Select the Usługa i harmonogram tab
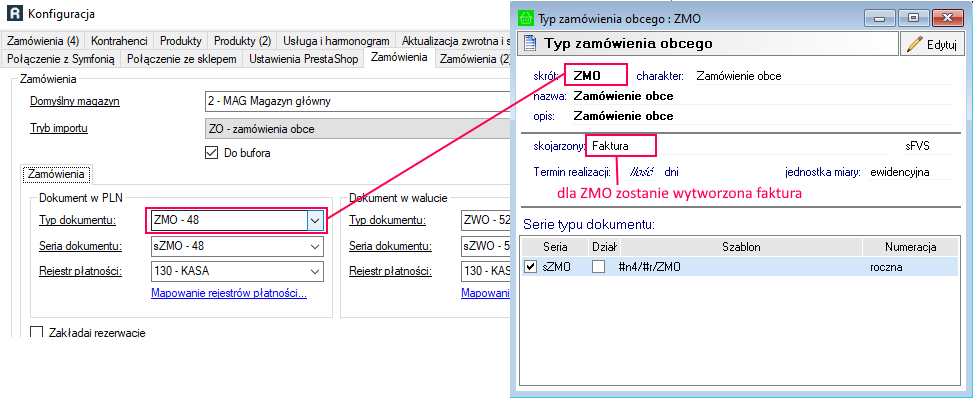 (x=336, y=41)
